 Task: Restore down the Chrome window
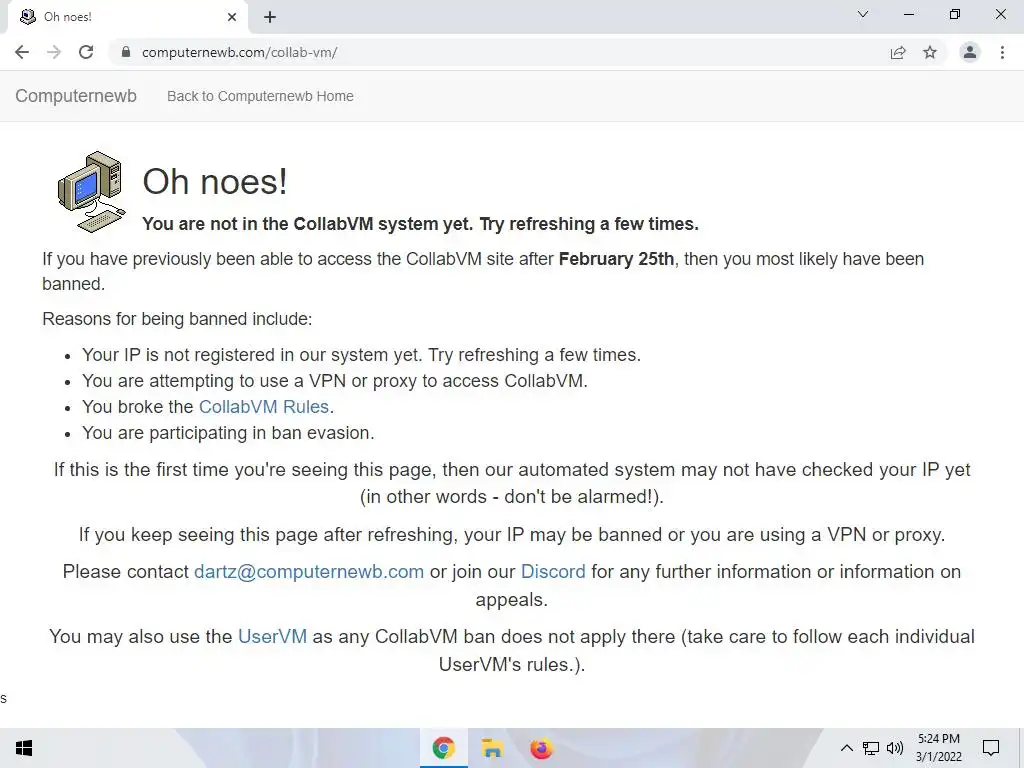[955, 14]
